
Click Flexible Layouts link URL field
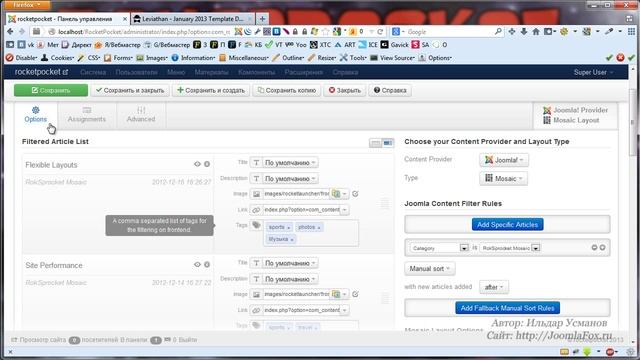pos(301,210)
